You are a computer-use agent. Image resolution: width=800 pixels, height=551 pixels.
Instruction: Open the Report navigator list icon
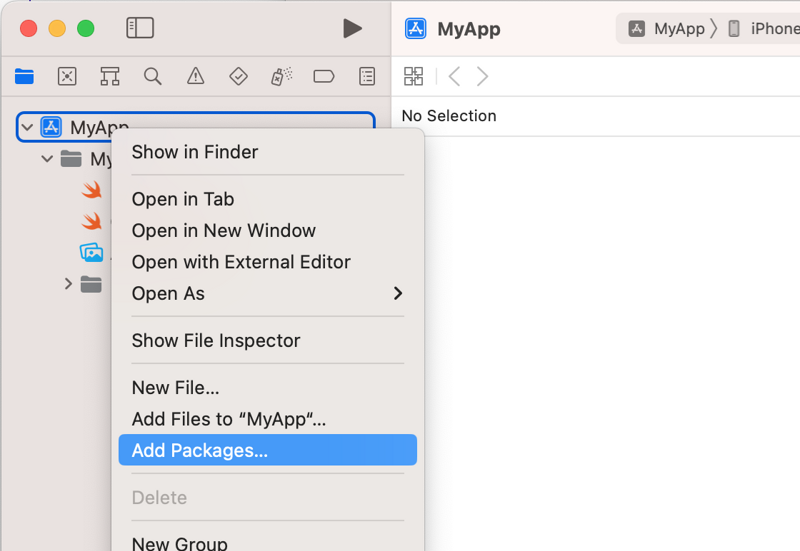(x=367, y=77)
